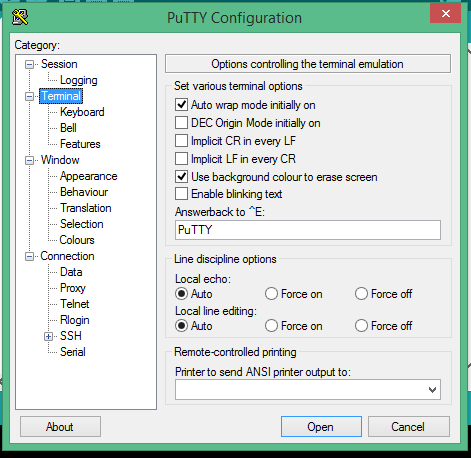471x458 pixels.
Task: Click the About button
Action: click(60, 427)
